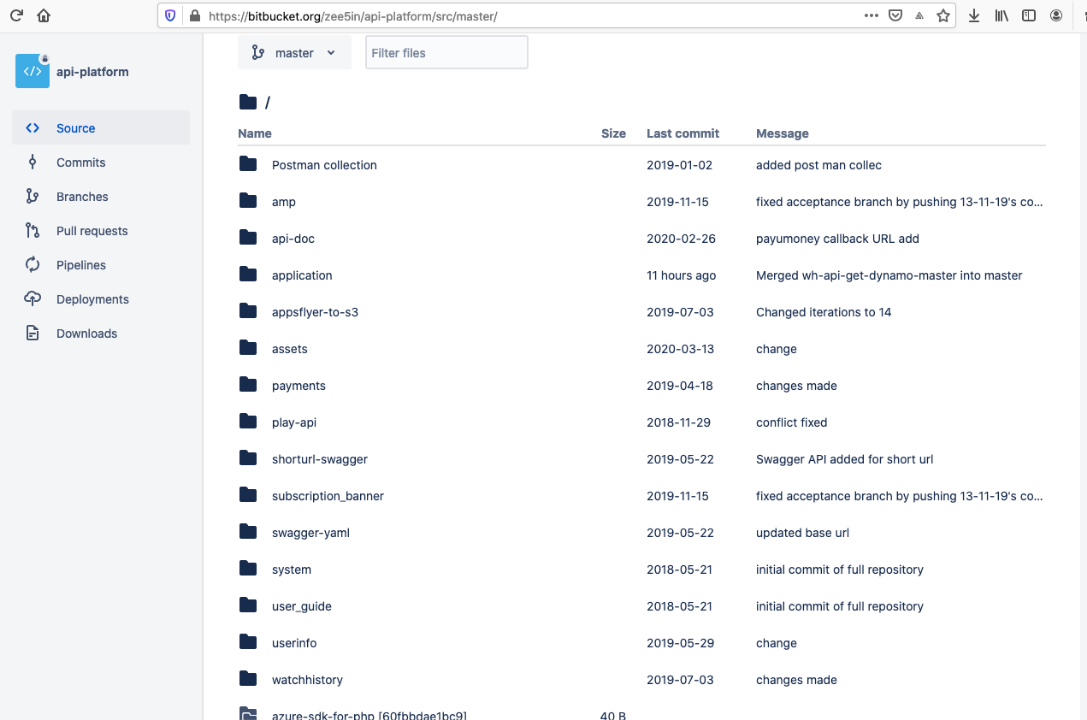This screenshot has height=720, width=1087.
Task: Select the browser address bar URL
Action: pos(500,16)
